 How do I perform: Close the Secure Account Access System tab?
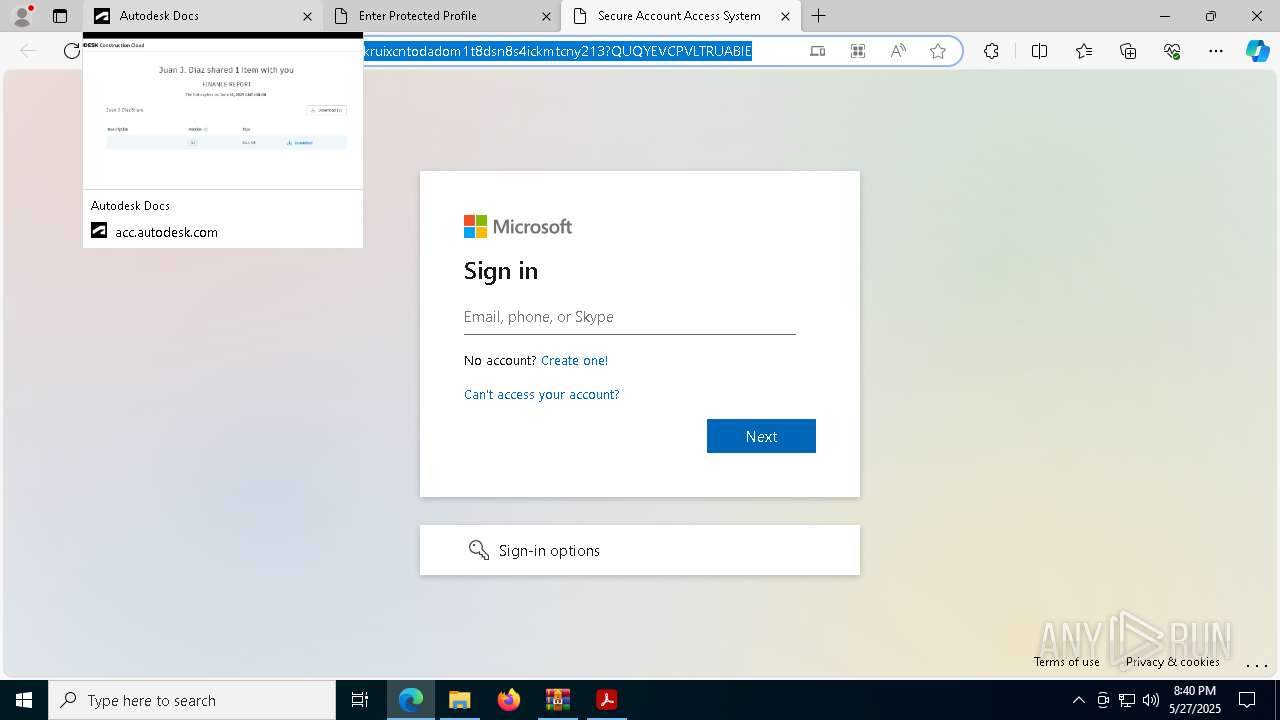pos(785,16)
